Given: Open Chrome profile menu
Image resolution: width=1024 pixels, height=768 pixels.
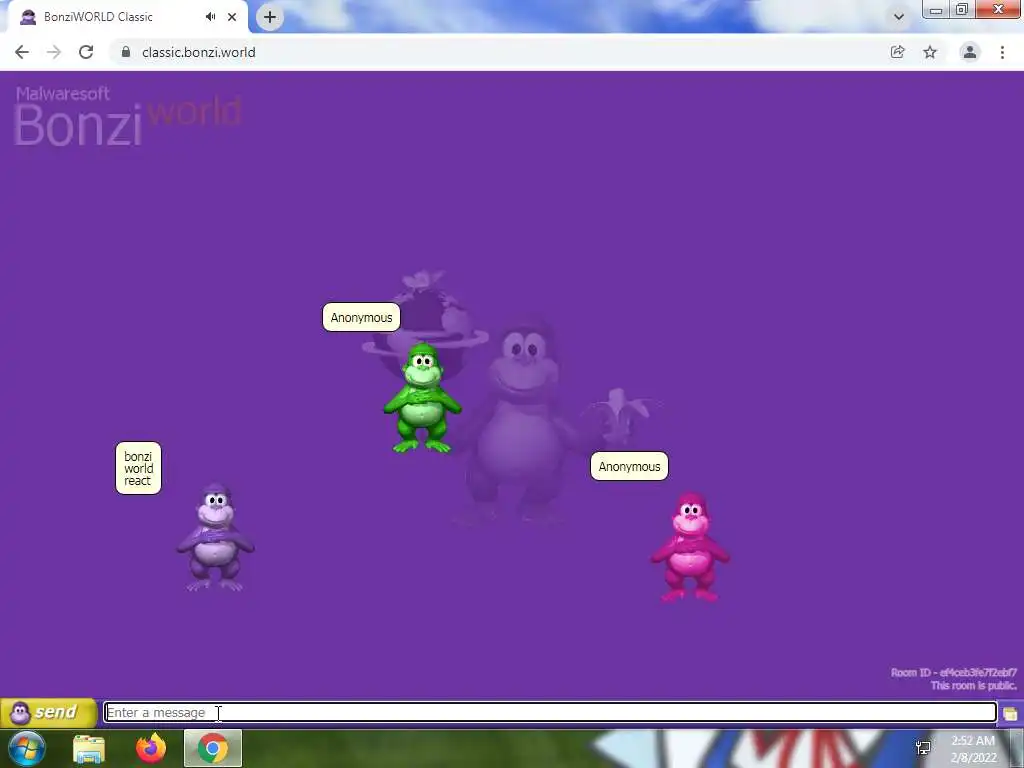Looking at the screenshot, I should click(x=970, y=52).
